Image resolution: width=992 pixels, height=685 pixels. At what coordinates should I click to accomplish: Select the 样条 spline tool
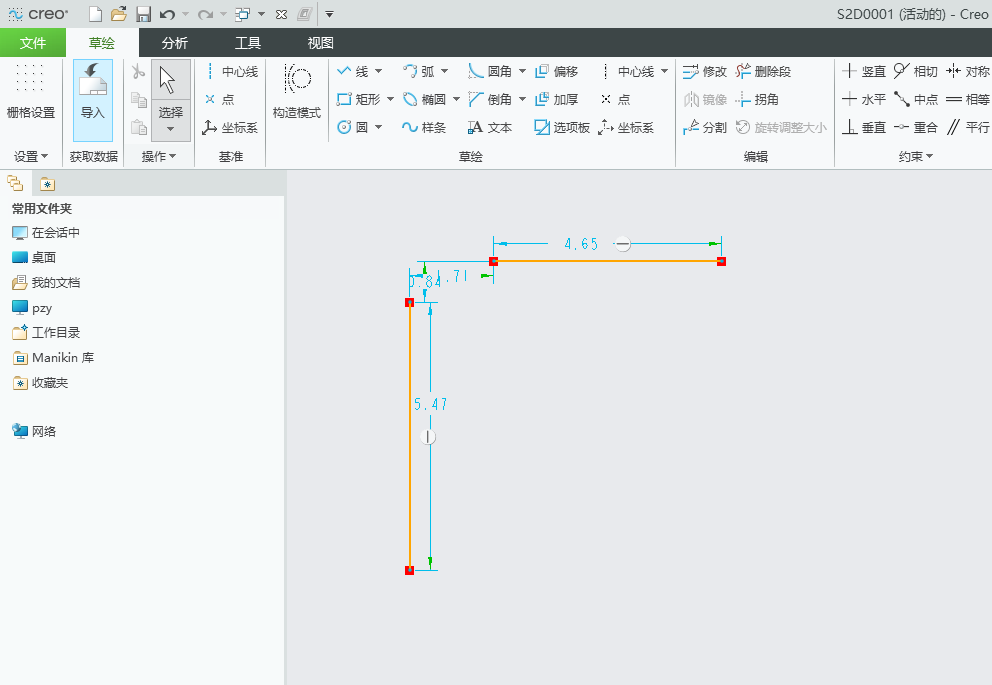(424, 127)
